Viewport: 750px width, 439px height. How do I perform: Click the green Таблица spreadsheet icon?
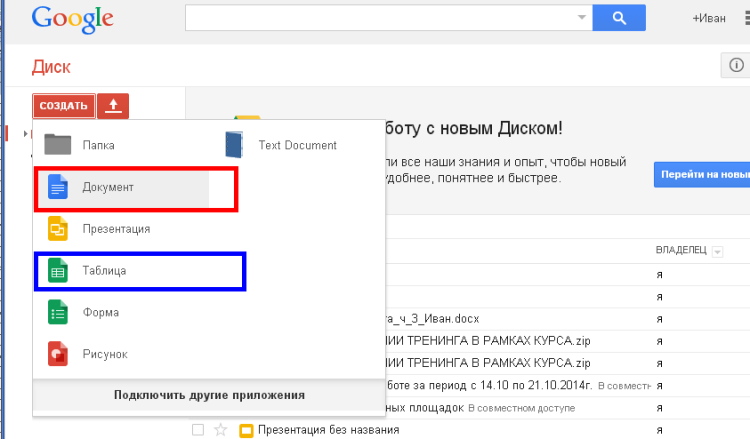[57, 271]
